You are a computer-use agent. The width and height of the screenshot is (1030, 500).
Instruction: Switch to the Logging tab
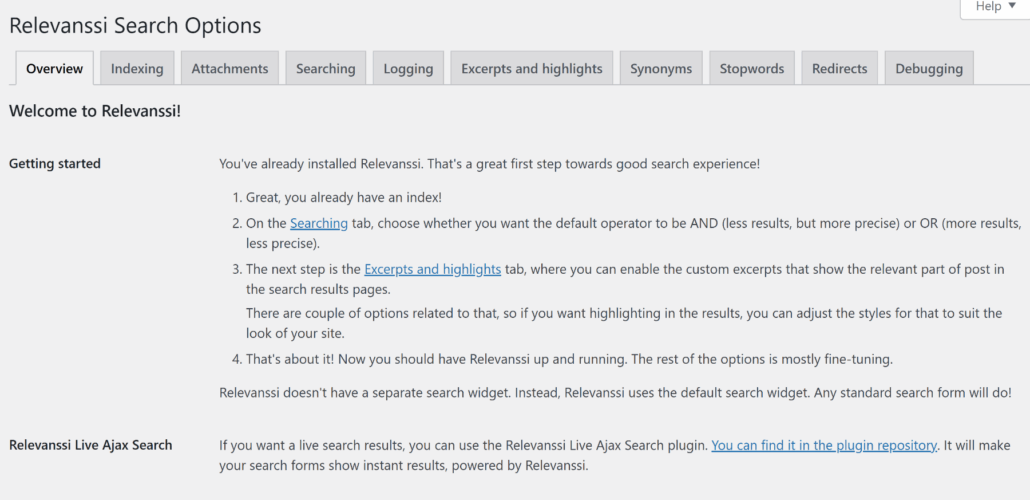409,68
